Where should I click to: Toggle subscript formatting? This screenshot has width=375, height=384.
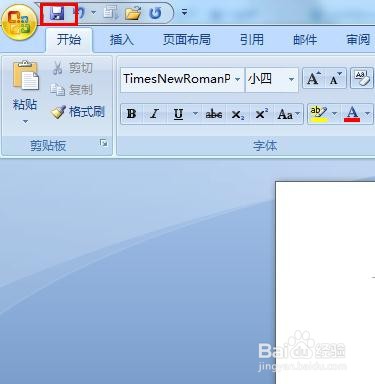[x=238, y=114]
